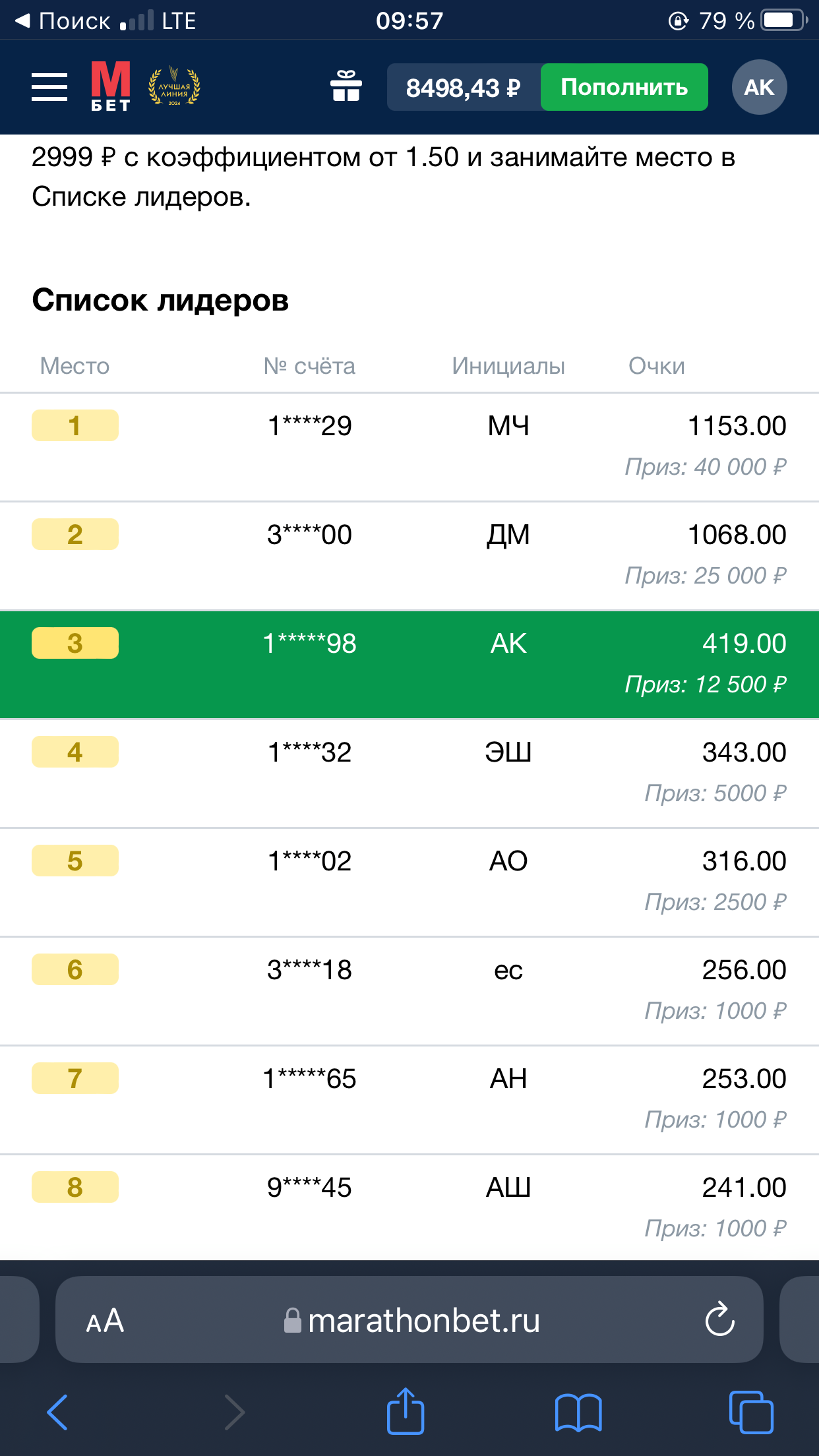Image resolution: width=819 pixels, height=1456 pixels.
Task: Tap the Marathonbet M БЕТ logo
Action: (110, 86)
